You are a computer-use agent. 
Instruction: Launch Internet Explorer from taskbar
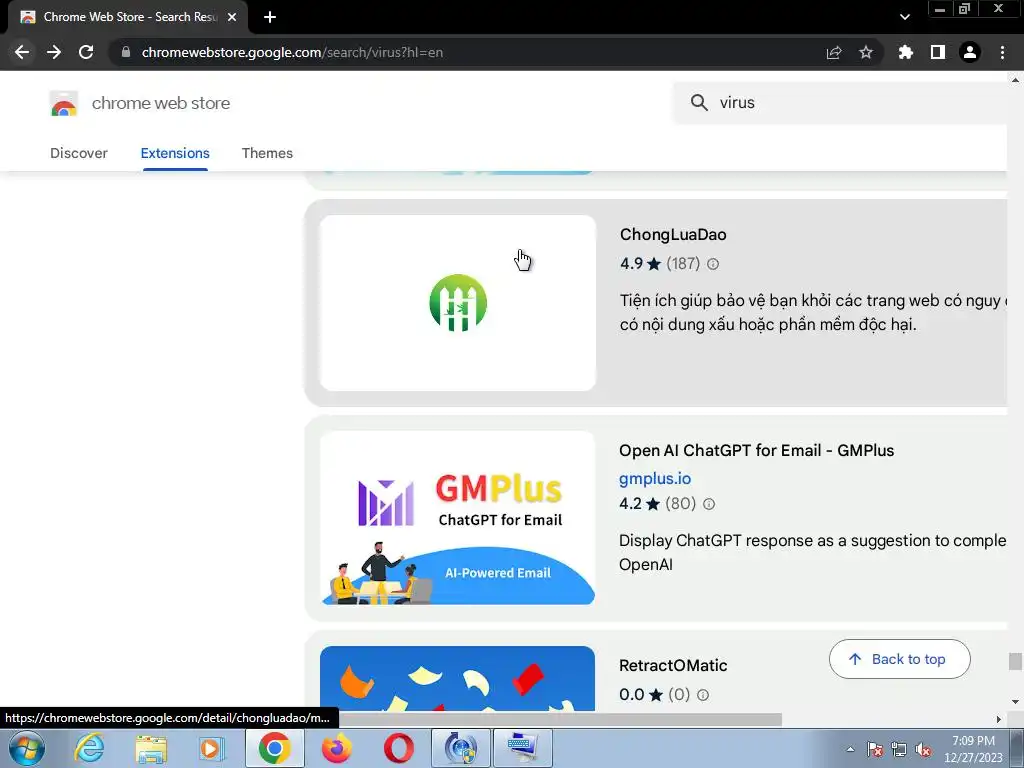point(89,748)
